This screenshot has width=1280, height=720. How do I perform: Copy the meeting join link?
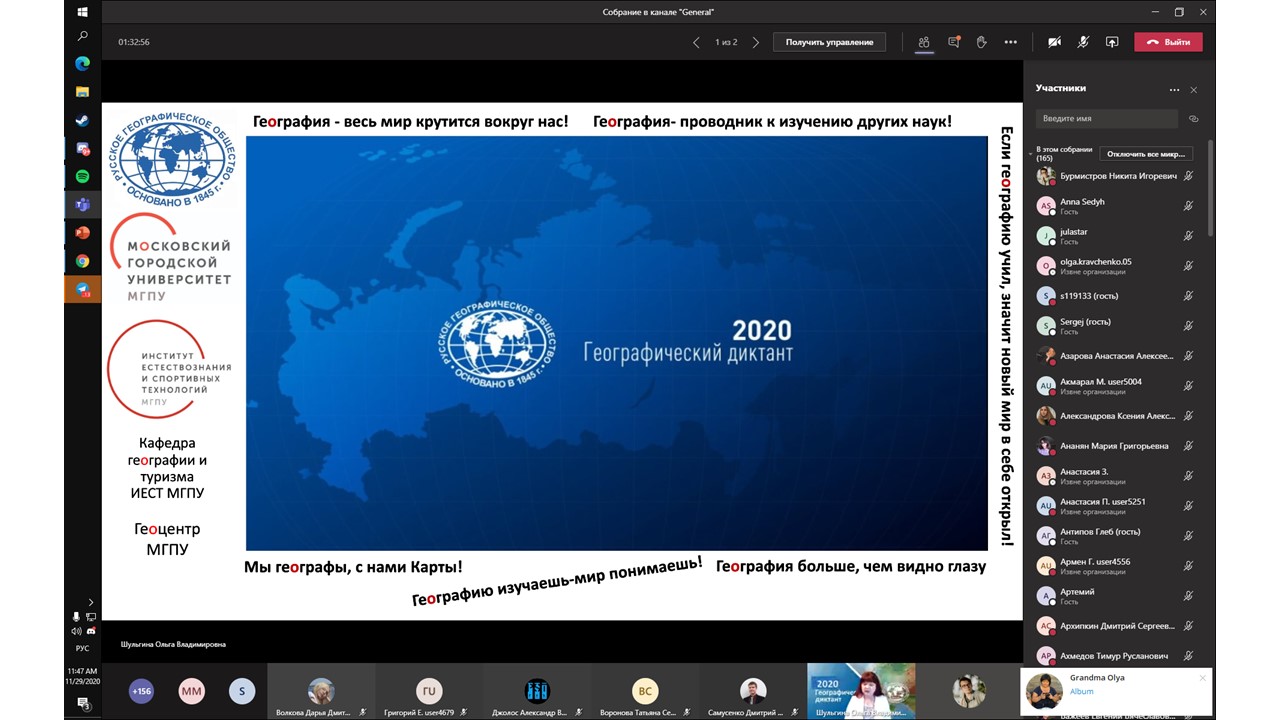[1193, 118]
